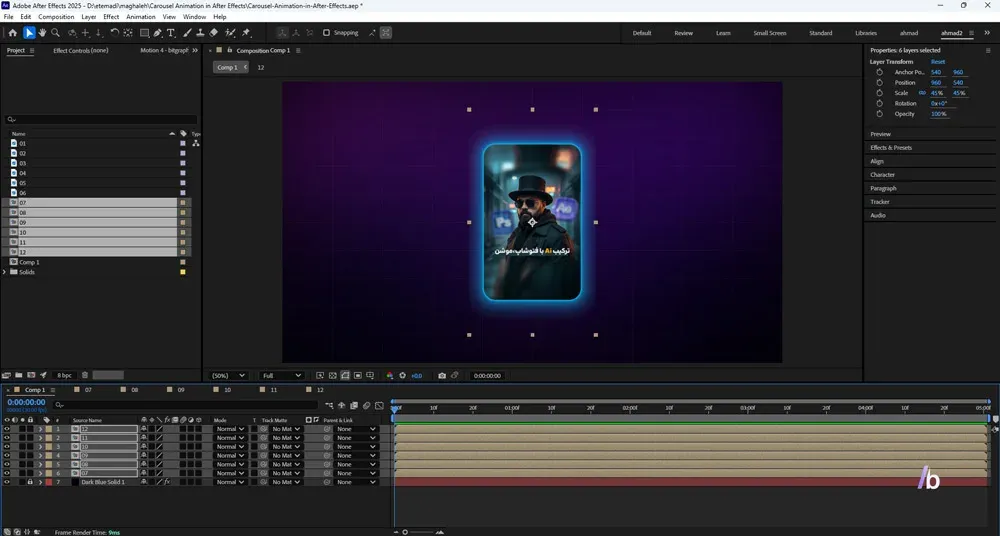The width and height of the screenshot is (1000, 536).
Task: Open the viewer magnification (50%) dropdown
Action: pos(228,376)
